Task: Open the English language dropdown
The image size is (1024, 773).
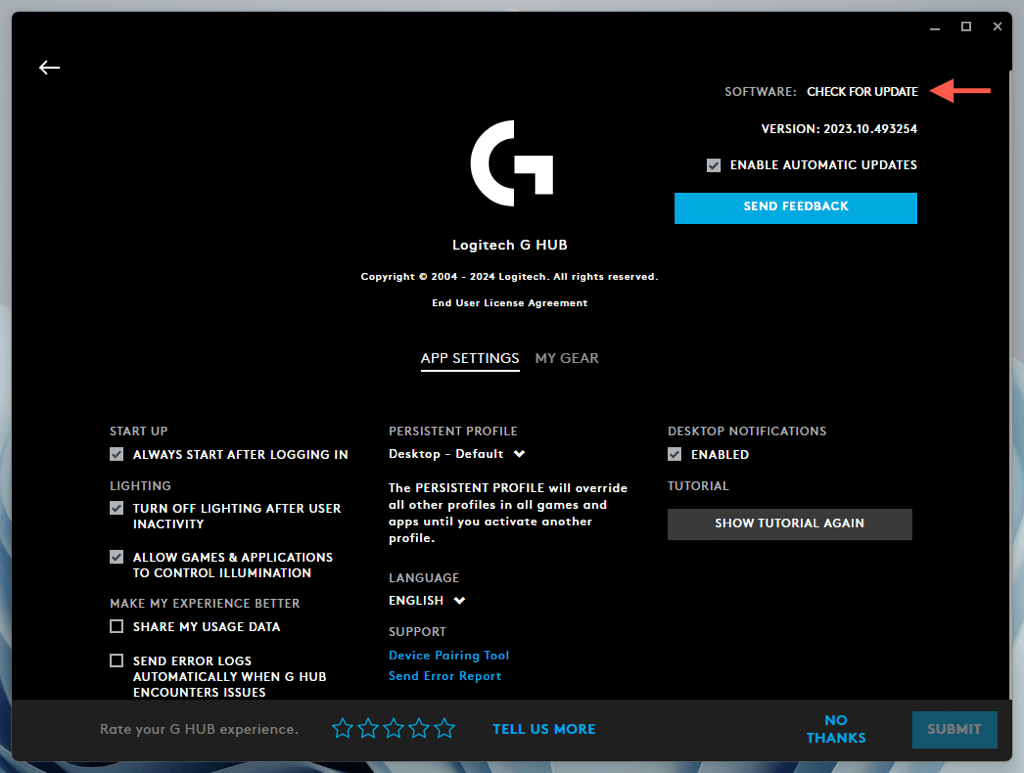Action: pos(426,601)
